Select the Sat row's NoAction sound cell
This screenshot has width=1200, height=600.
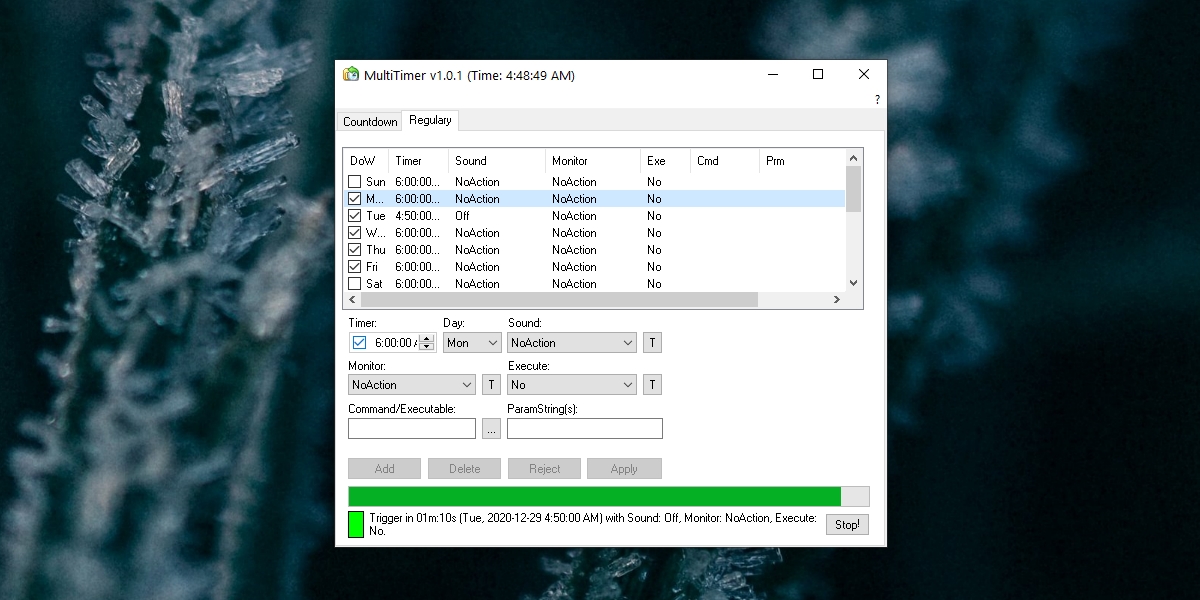477,284
